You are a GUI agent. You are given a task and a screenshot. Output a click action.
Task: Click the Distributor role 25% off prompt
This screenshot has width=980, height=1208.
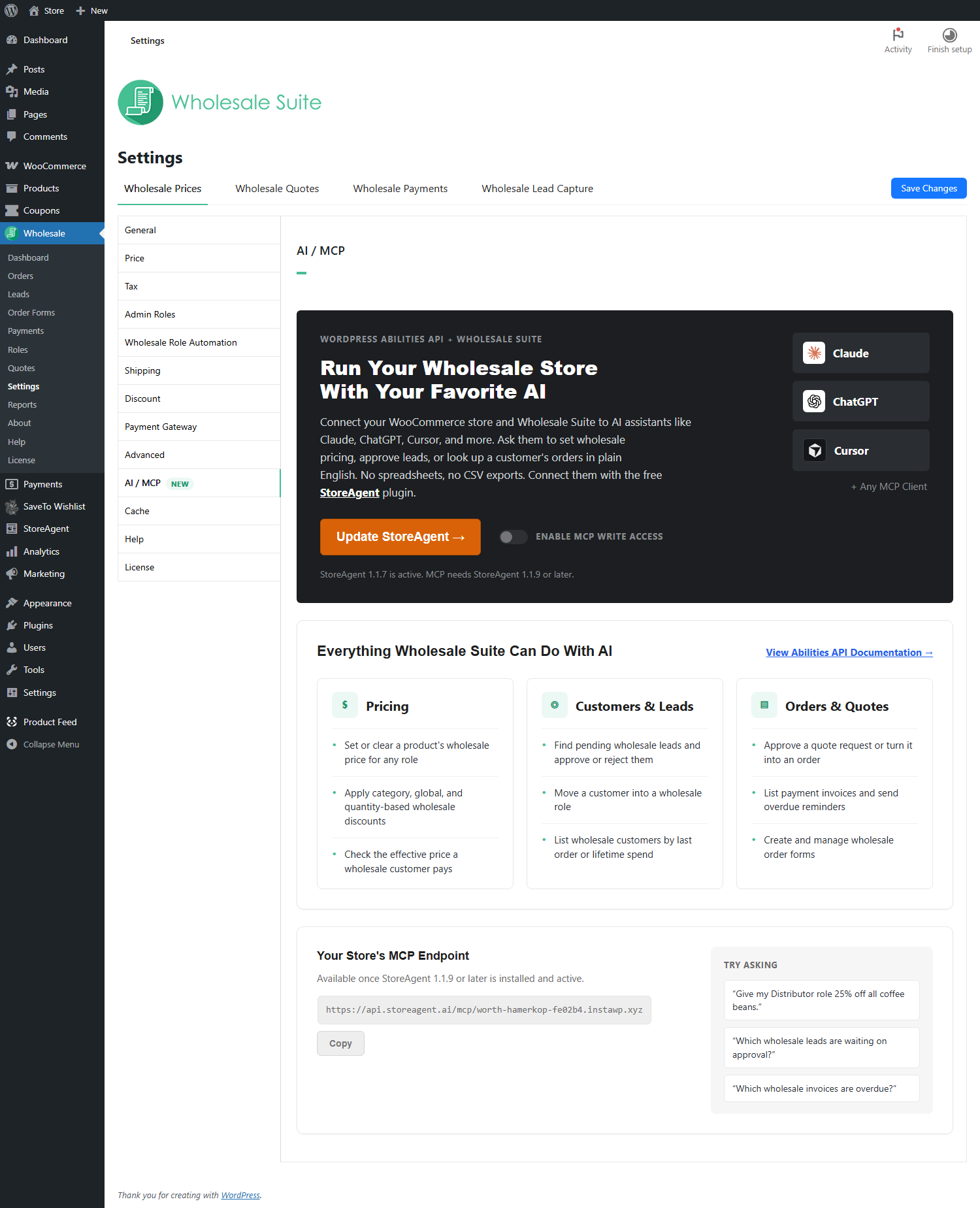(x=821, y=1000)
